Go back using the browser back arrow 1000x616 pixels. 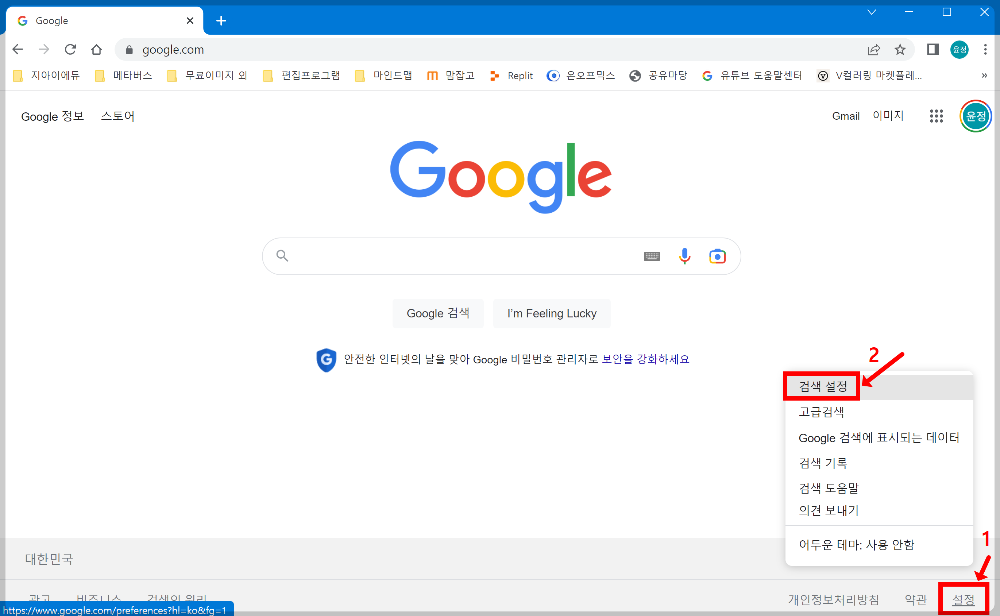(18, 50)
